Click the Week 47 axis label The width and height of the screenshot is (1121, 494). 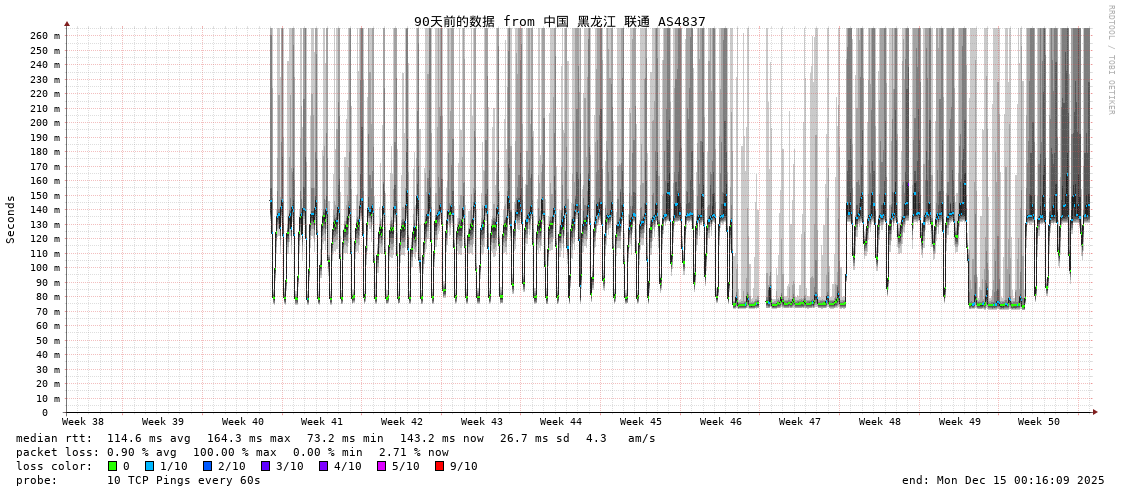tap(799, 422)
